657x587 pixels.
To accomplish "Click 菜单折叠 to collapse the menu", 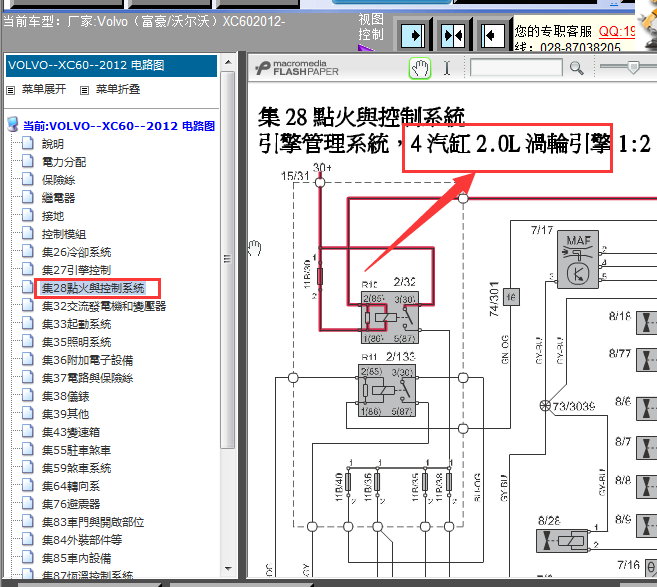I will pyautogui.click(x=118, y=89).
